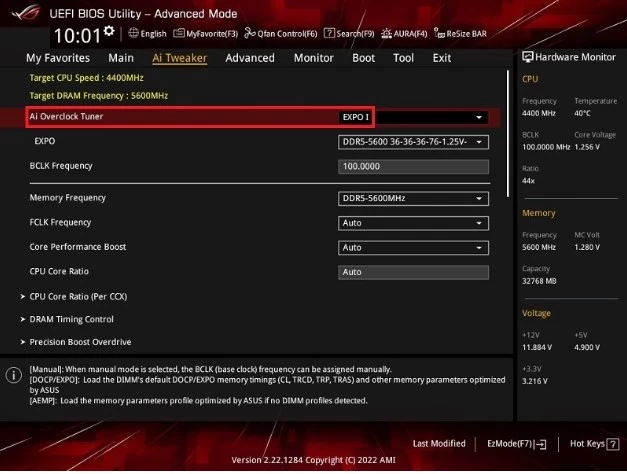Open Core Performance Boost dropdown
Screen dimensions: 627x474
pyautogui.click(x=414, y=247)
